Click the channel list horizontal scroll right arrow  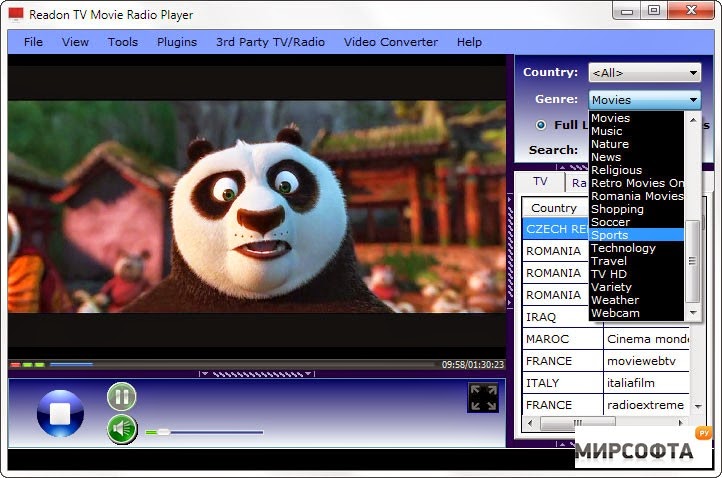click(681, 423)
